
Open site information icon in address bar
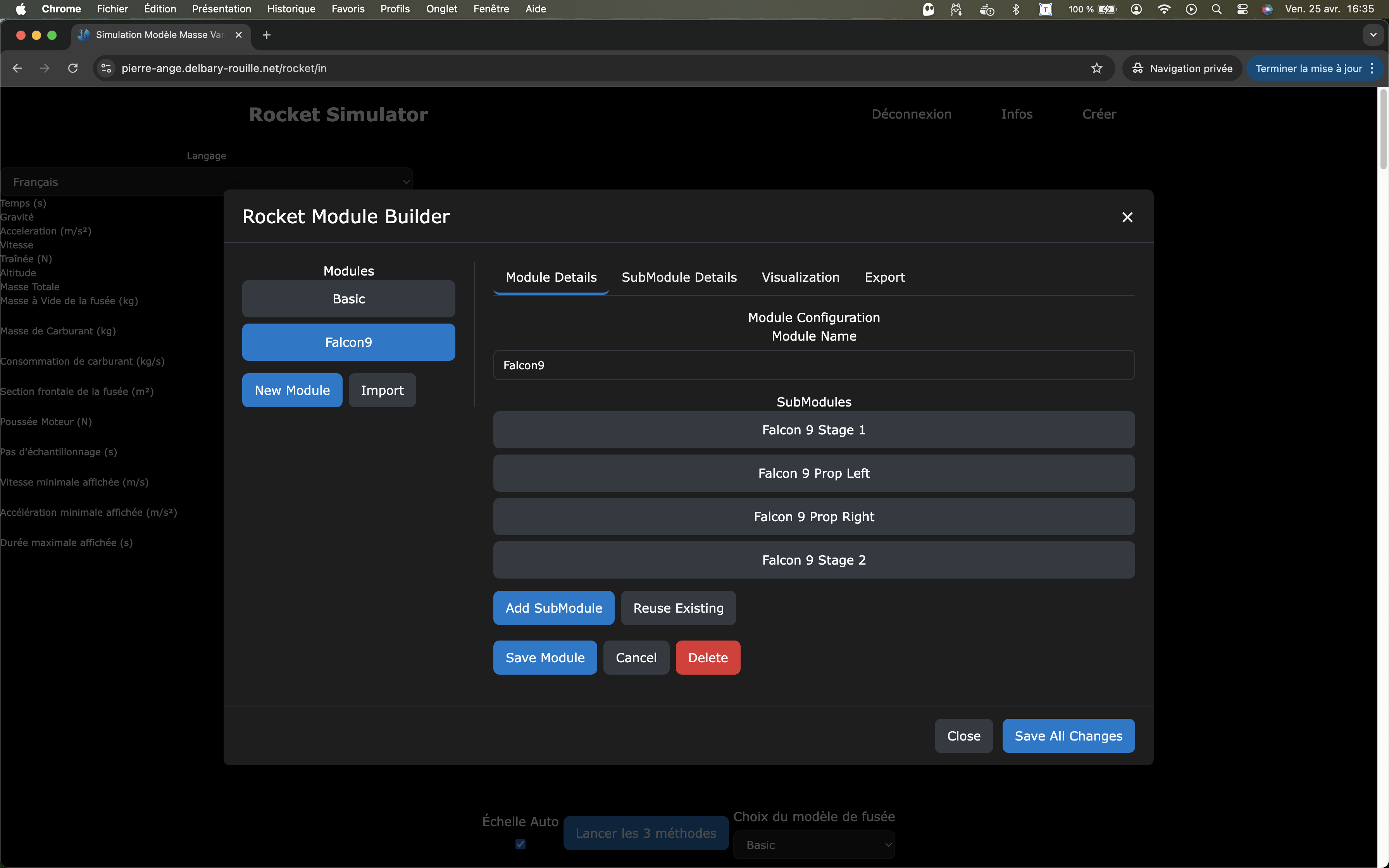pos(106,68)
